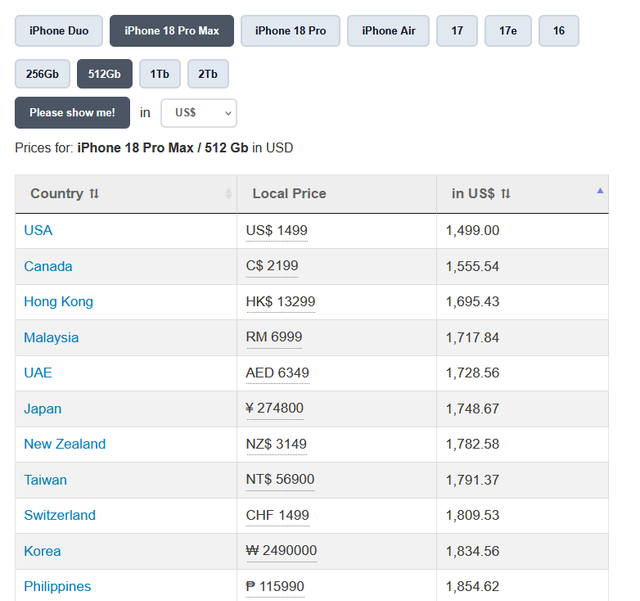Viewport: 640px width, 601px height.
Task: Open the Canada country link
Action: (x=48, y=266)
